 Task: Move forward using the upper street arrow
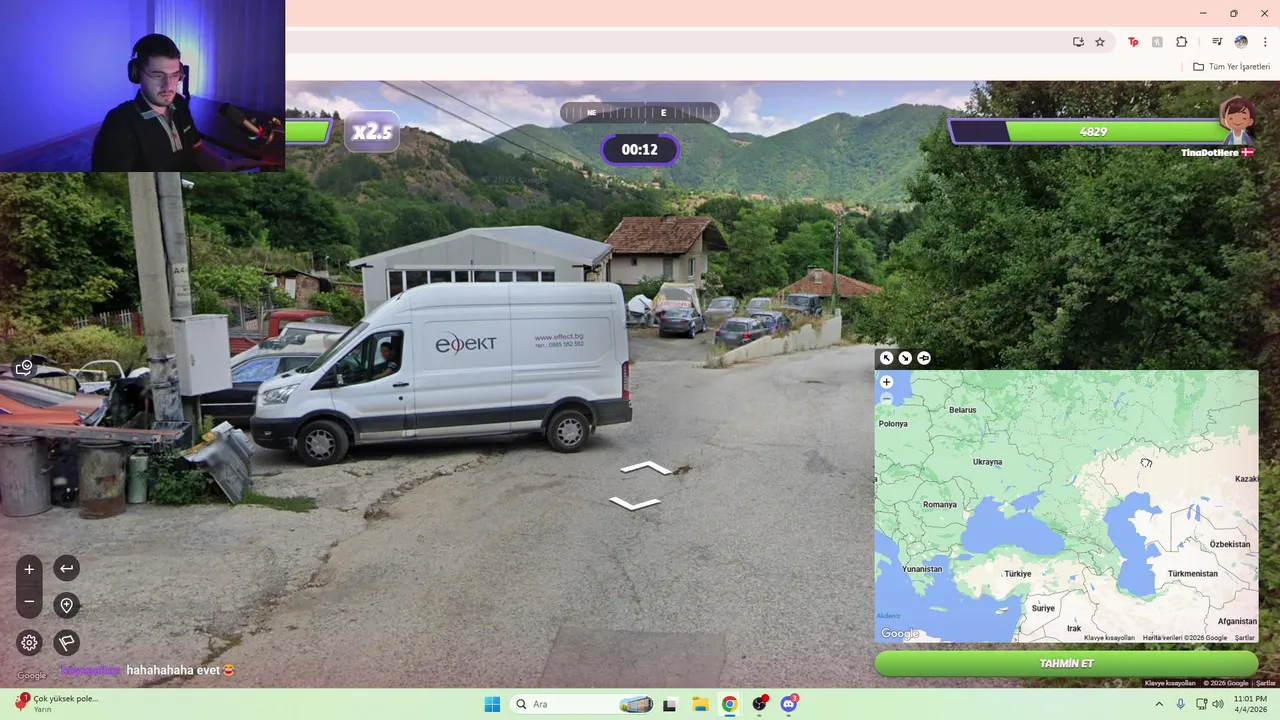[x=646, y=467]
